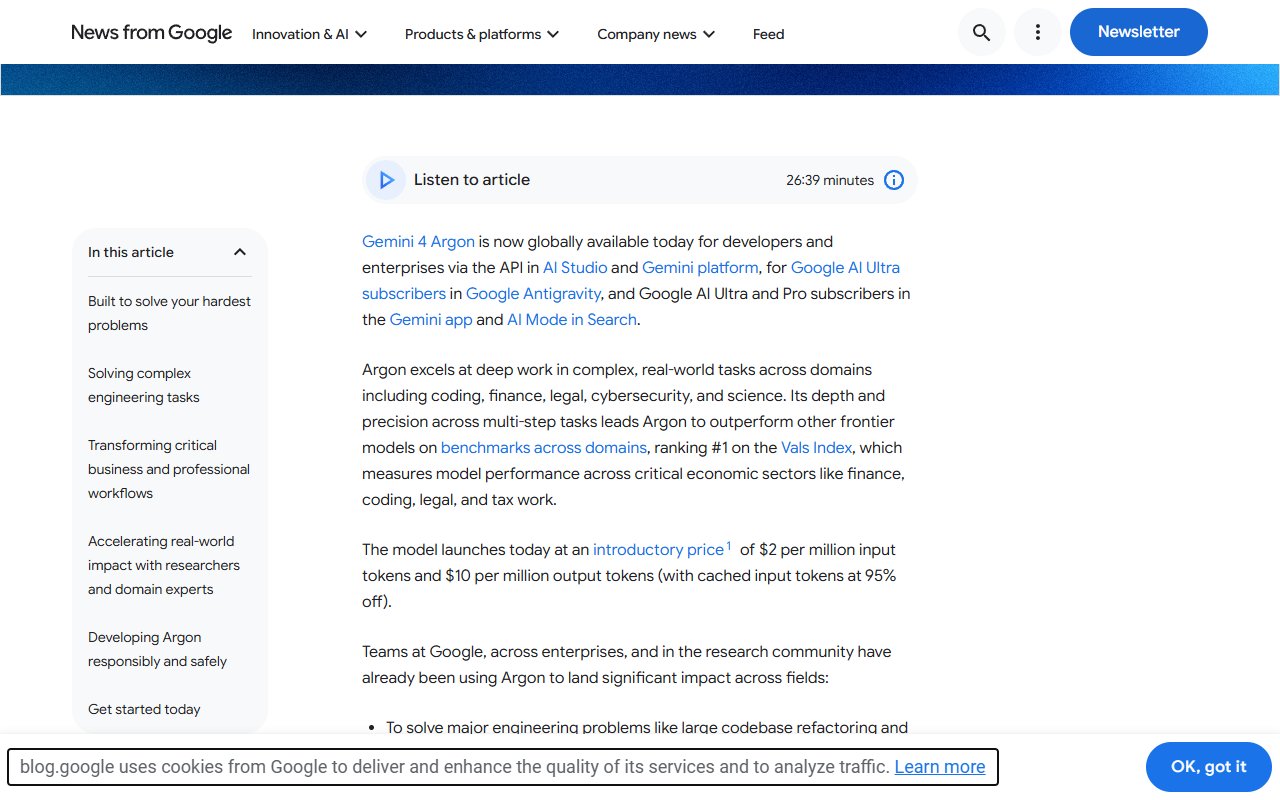Follow the Learn more cookies link
Viewport: 1280px width, 800px height.
coord(940,767)
